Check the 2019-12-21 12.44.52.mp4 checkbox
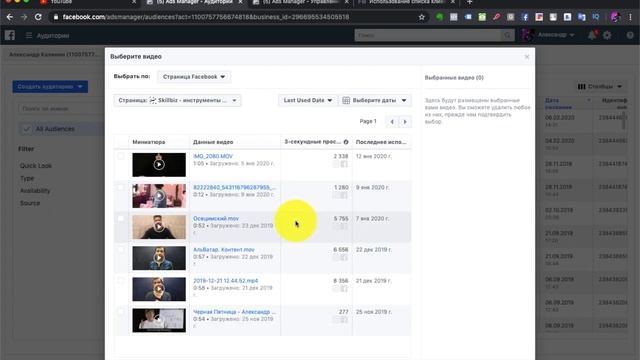The width and height of the screenshot is (640, 360). pyautogui.click(x=121, y=280)
